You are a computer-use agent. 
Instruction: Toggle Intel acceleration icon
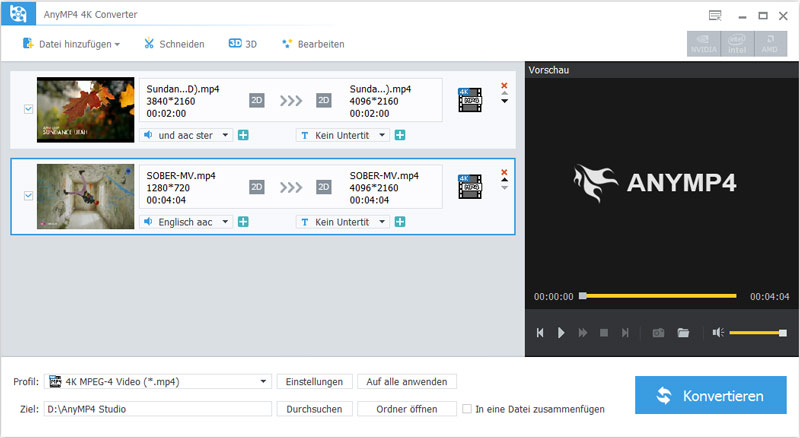click(x=737, y=44)
